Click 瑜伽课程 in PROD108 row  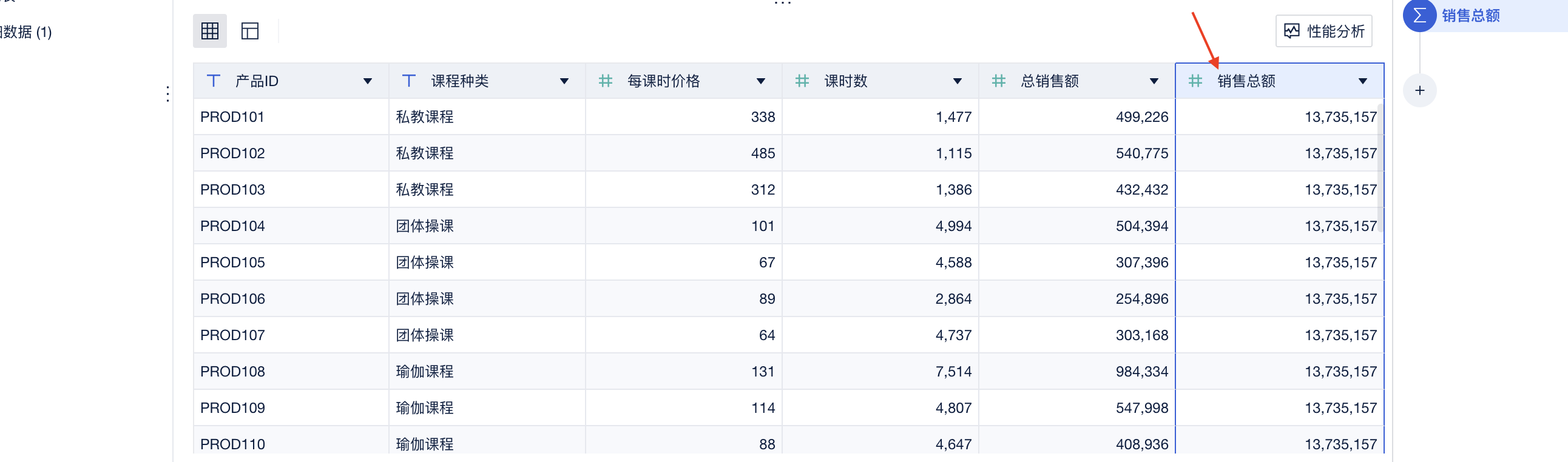pos(424,372)
